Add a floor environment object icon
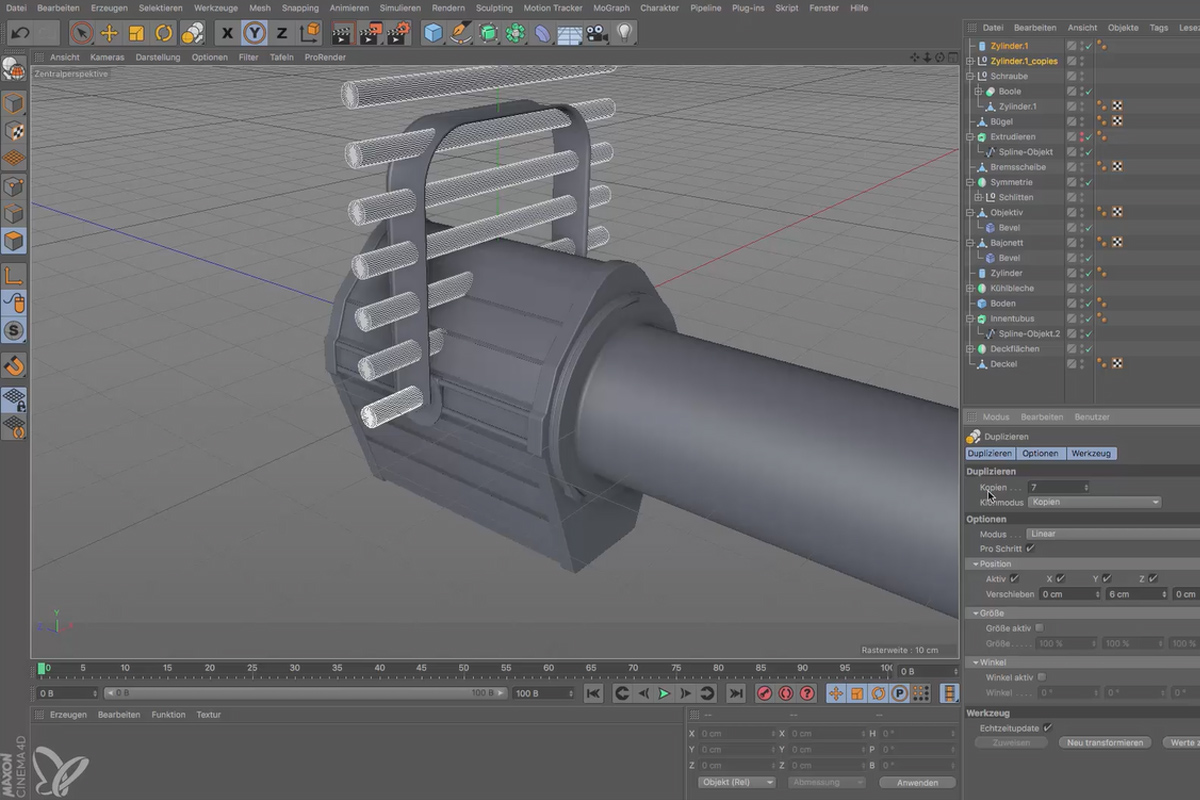Image resolution: width=1200 pixels, height=800 pixels. 570,33
